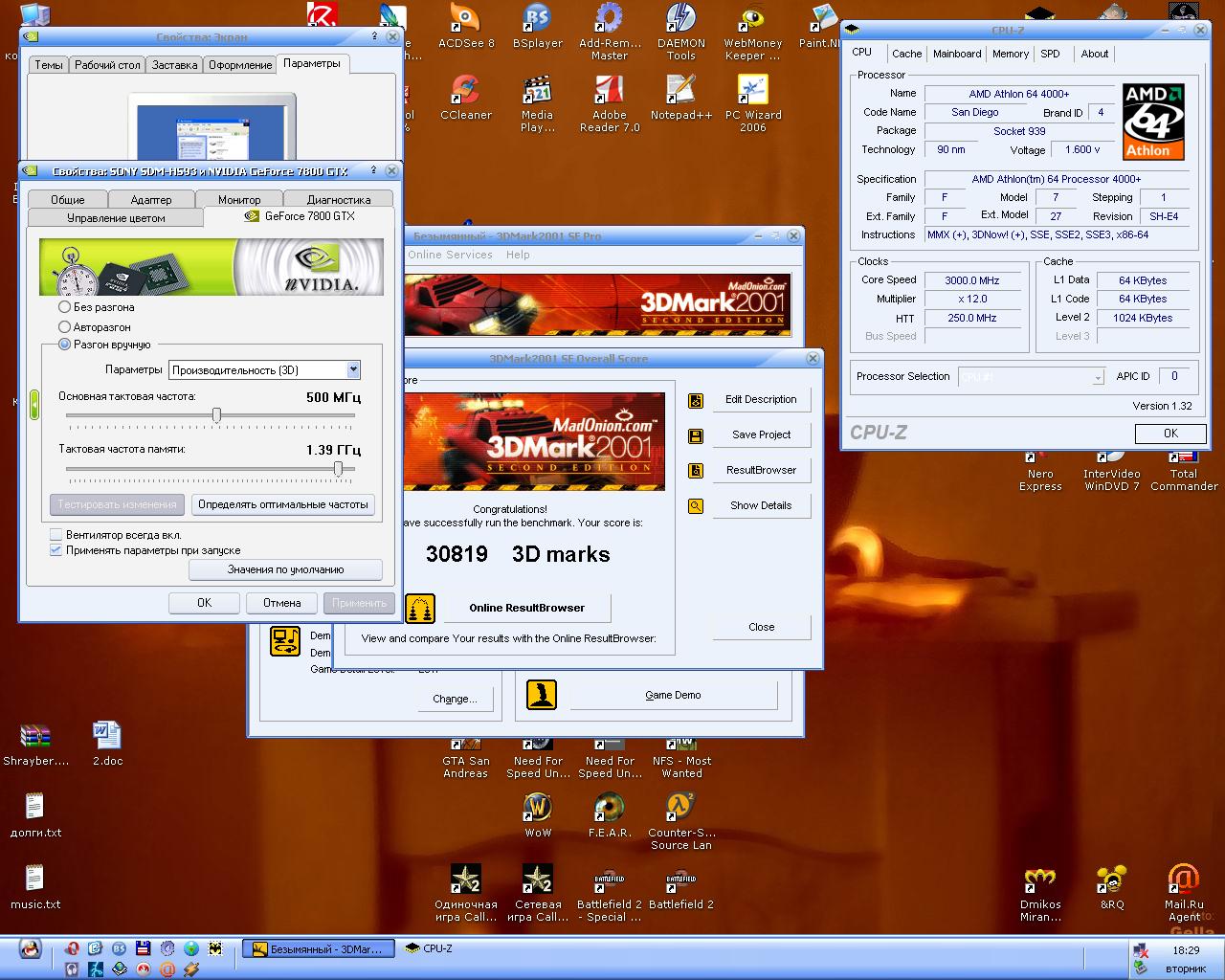Launch CCleaner from the desktop

tap(466, 98)
